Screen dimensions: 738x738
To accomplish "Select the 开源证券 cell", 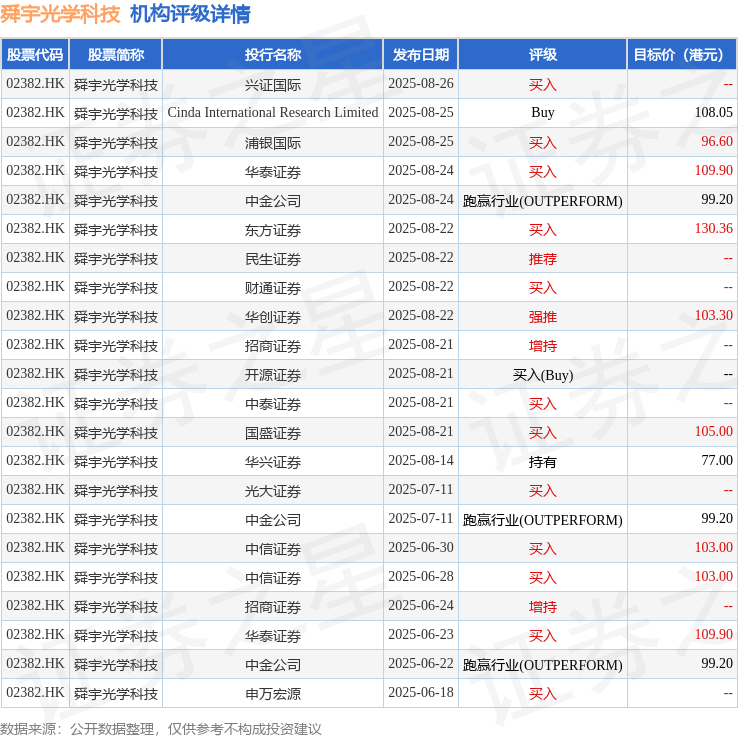I will point(273,375).
